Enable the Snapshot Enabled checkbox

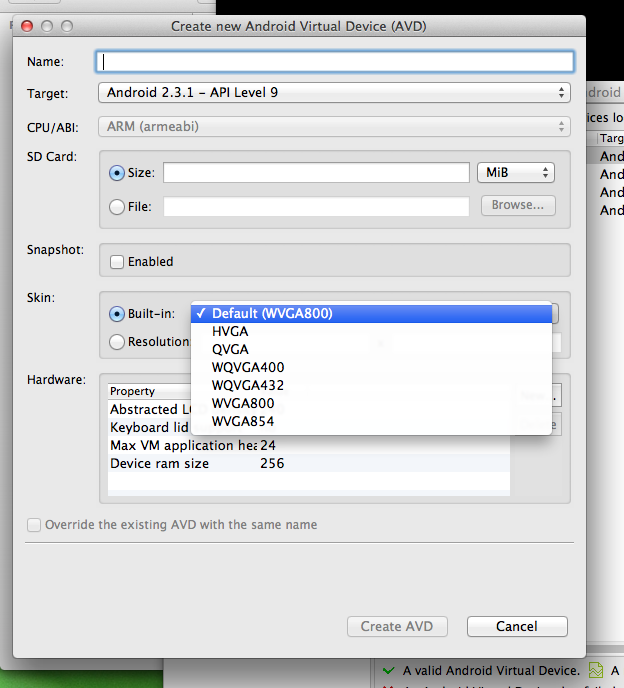117,262
